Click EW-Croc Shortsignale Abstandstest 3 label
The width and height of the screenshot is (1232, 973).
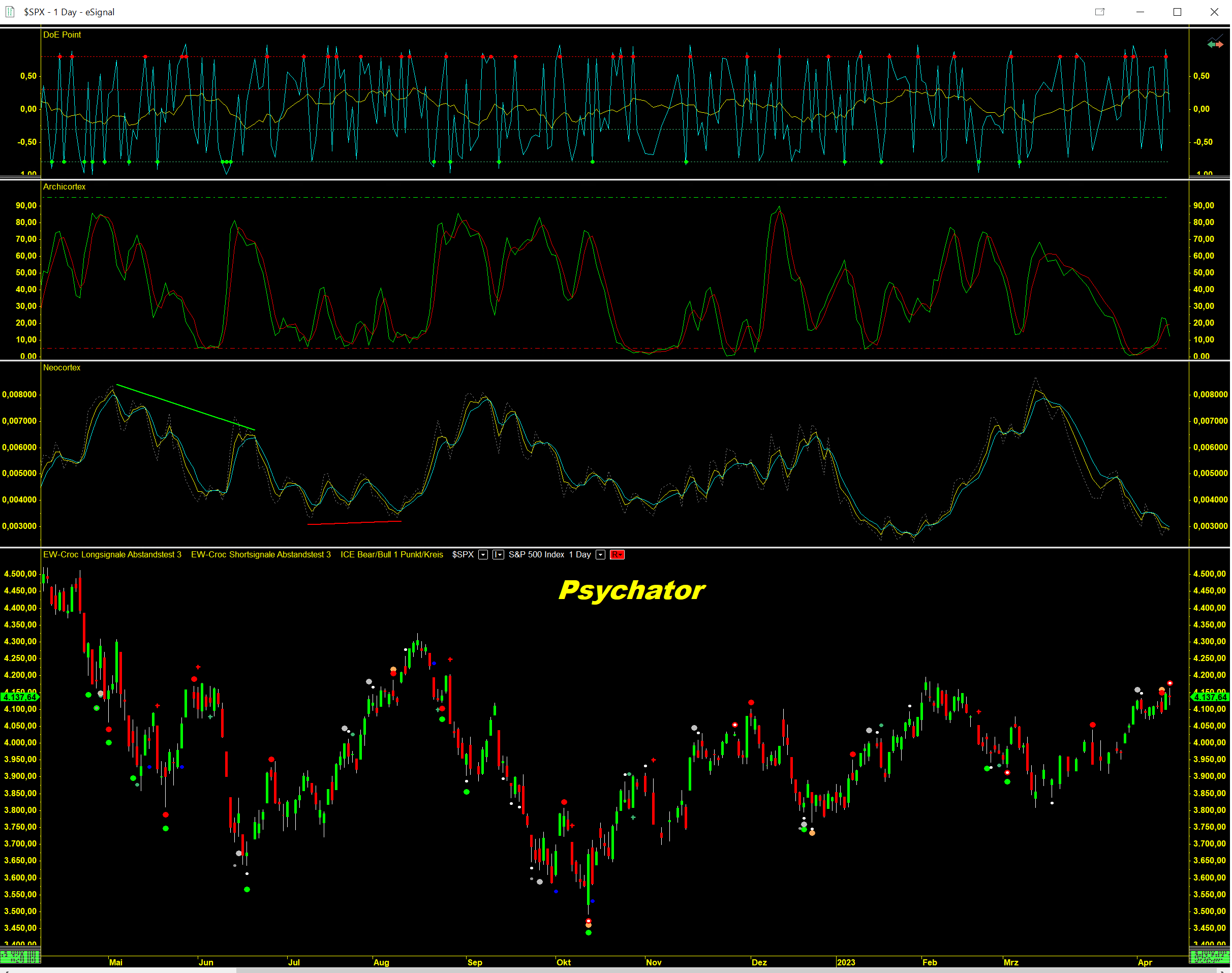point(260,554)
